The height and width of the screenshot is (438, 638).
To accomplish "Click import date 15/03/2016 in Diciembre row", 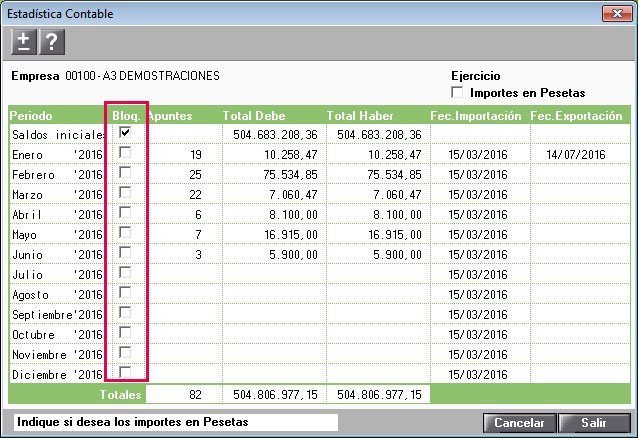I will 478,374.
